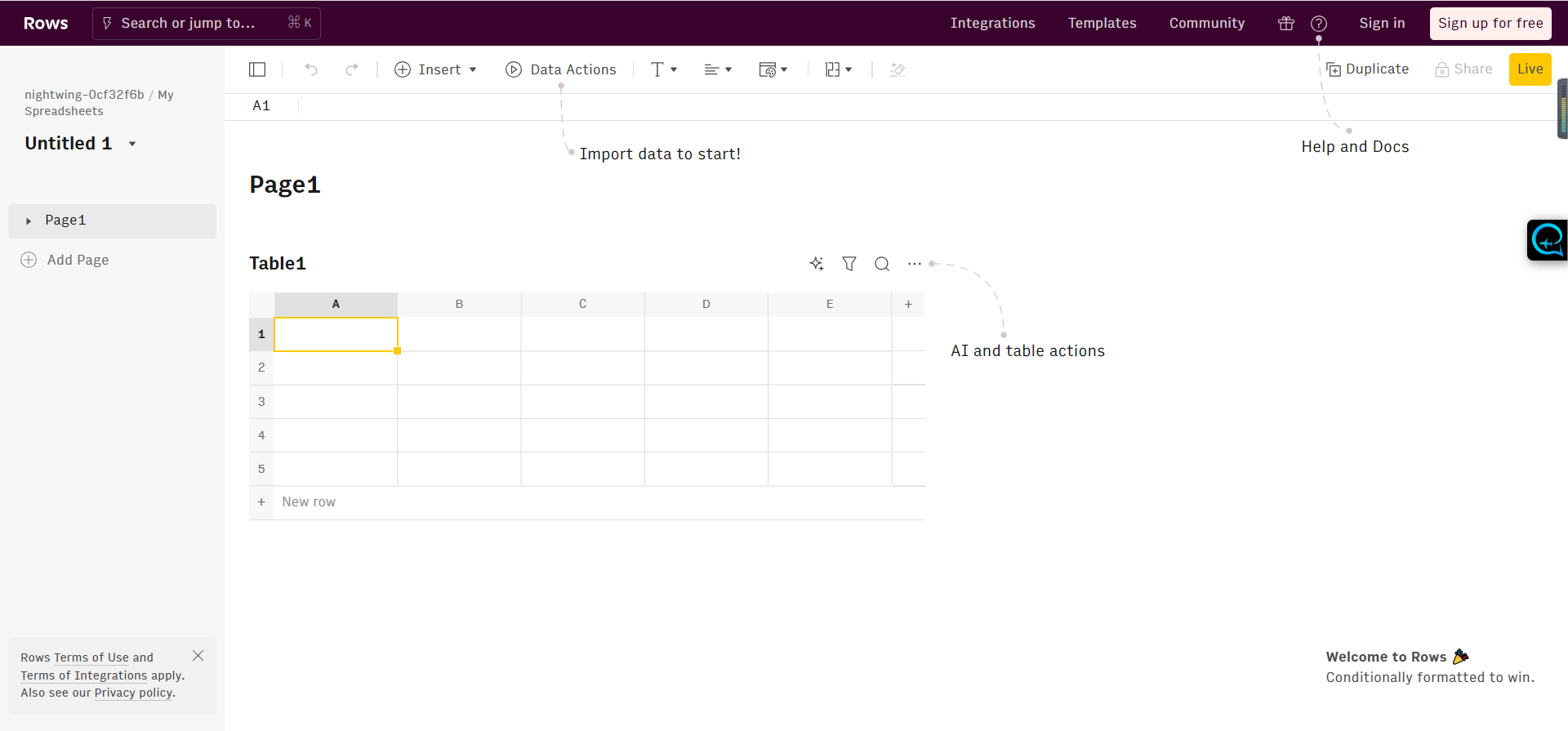
Task: Open the Untitled 1 spreadsheet dropdown
Action: click(132, 144)
